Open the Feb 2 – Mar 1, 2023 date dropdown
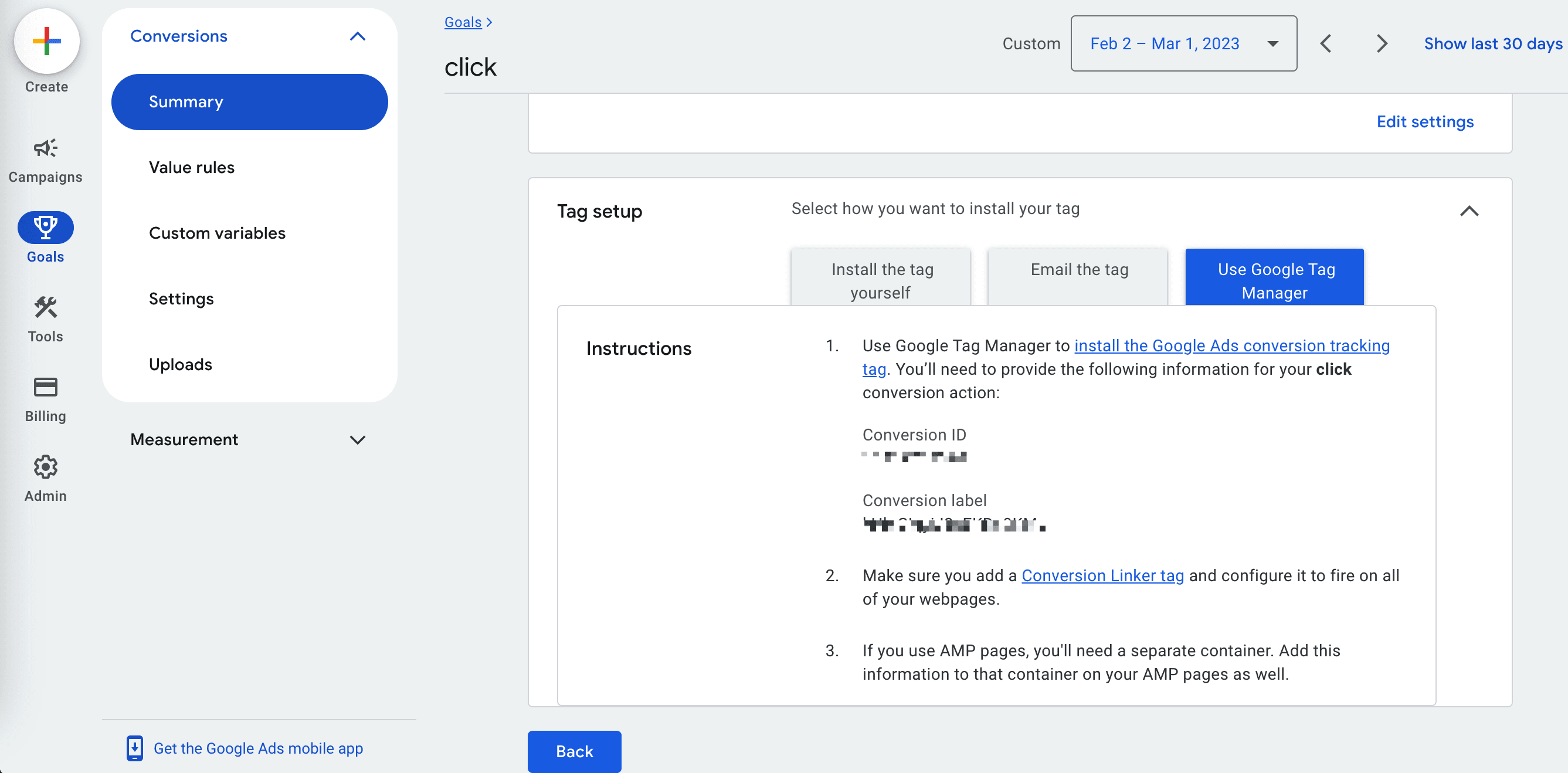 [1183, 43]
